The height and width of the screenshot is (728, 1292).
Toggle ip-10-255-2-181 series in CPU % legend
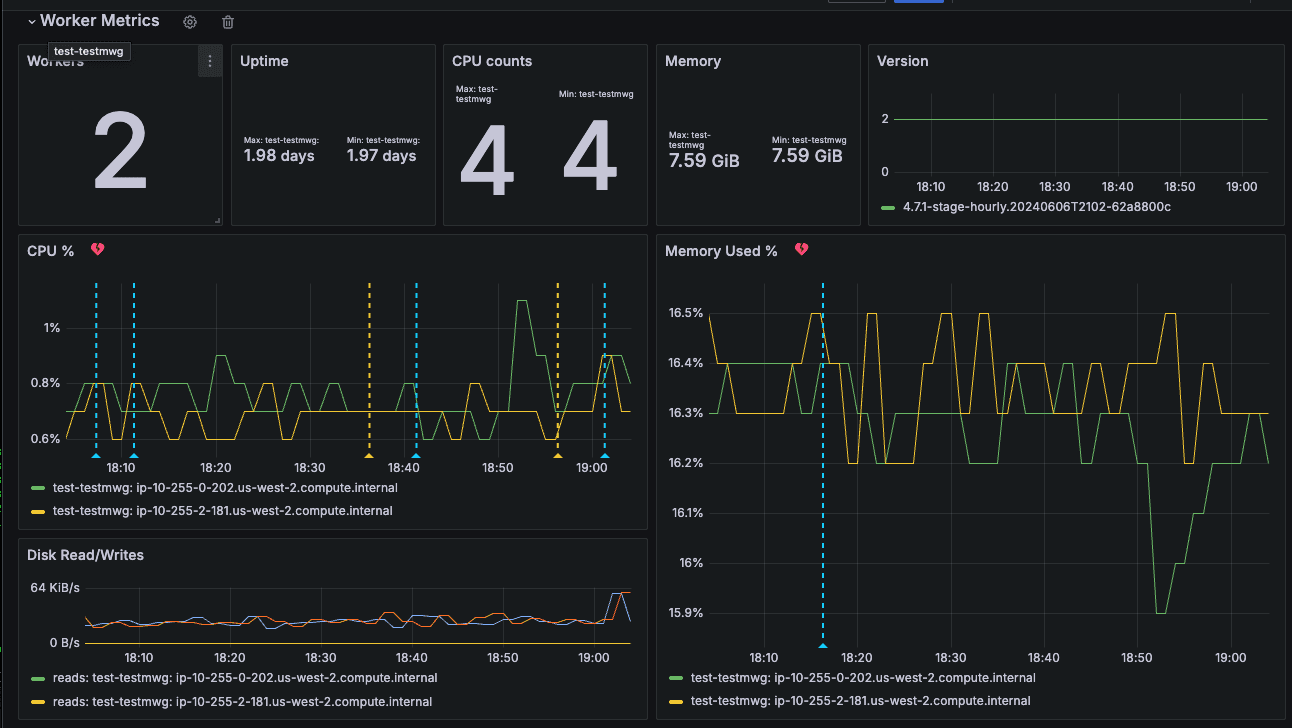(x=222, y=510)
